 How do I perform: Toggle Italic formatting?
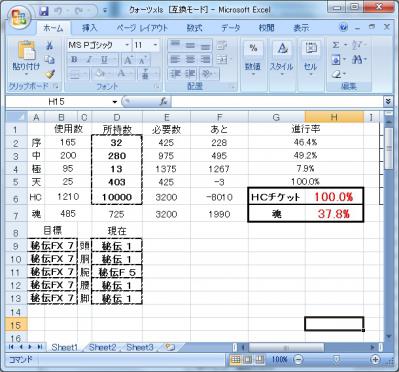[x=89, y=60]
